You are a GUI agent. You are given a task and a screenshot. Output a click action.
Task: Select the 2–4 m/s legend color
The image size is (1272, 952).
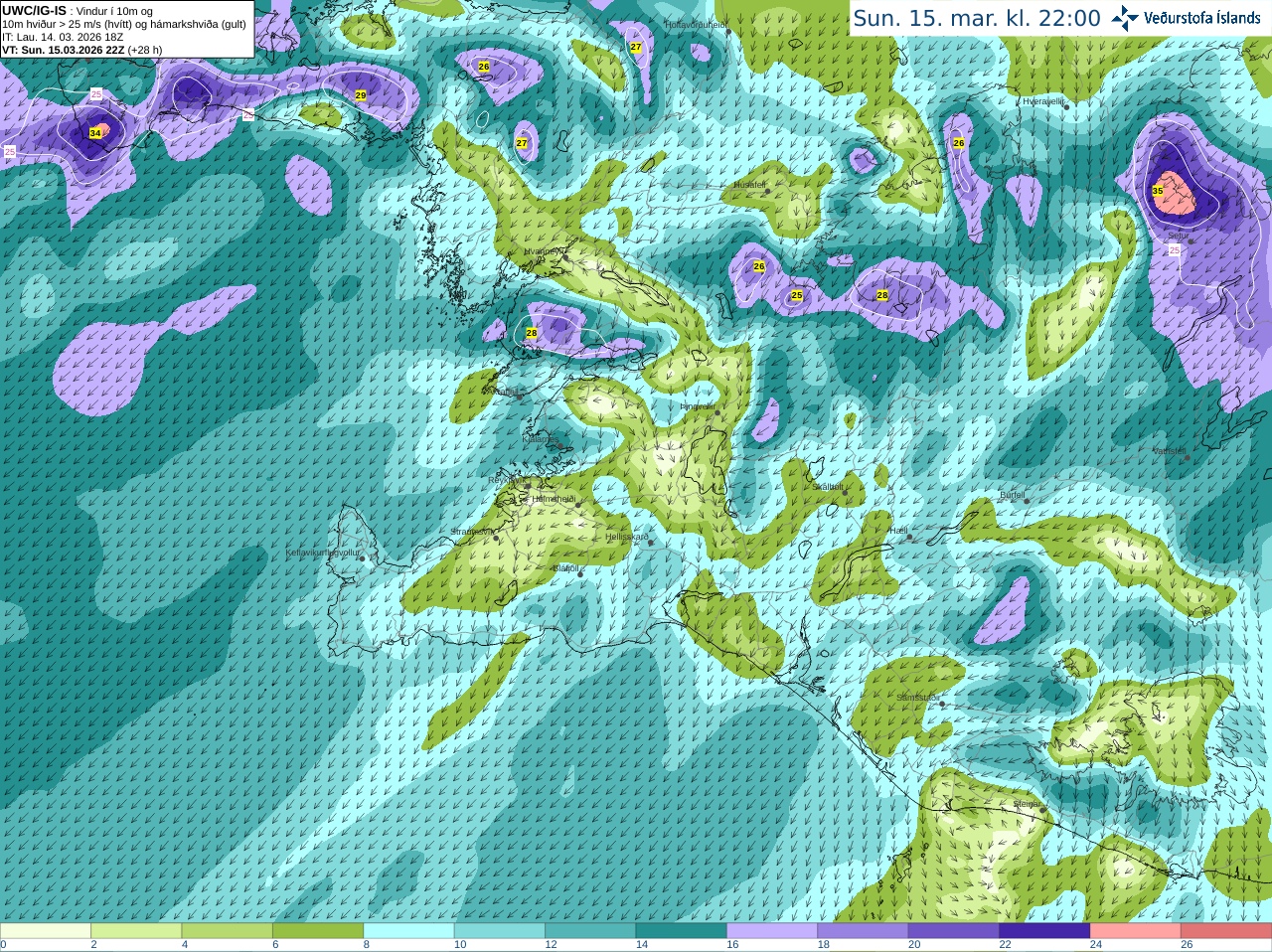point(136,931)
